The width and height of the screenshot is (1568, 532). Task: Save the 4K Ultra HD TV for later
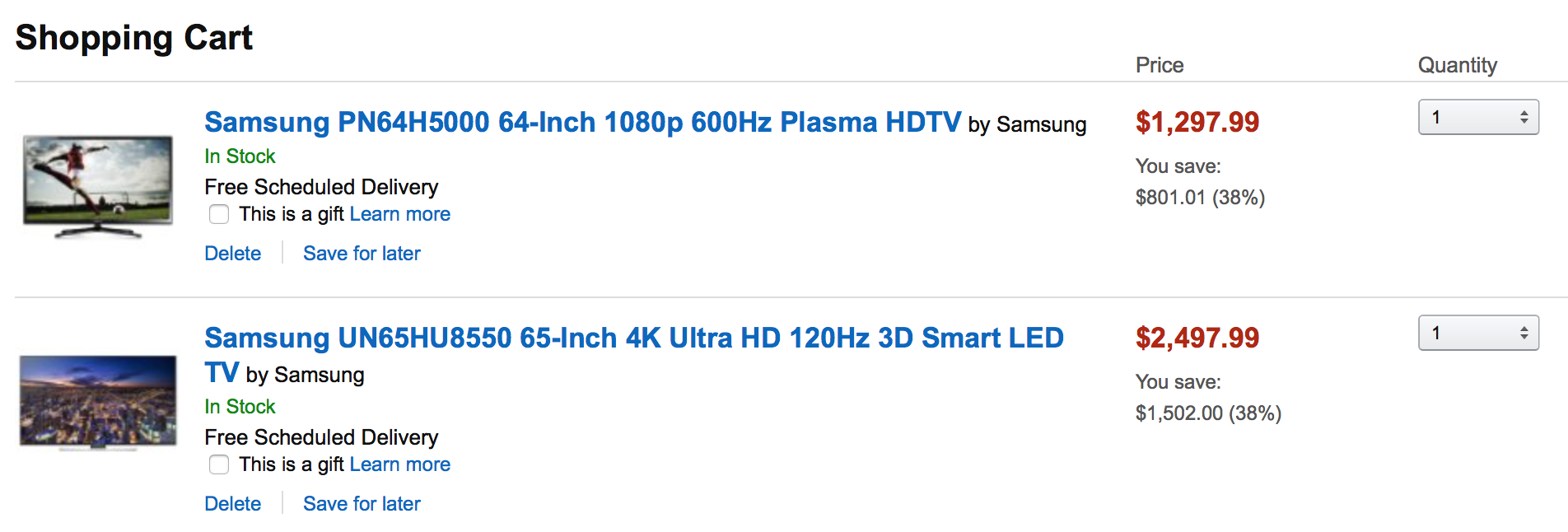[x=362, y=504]
